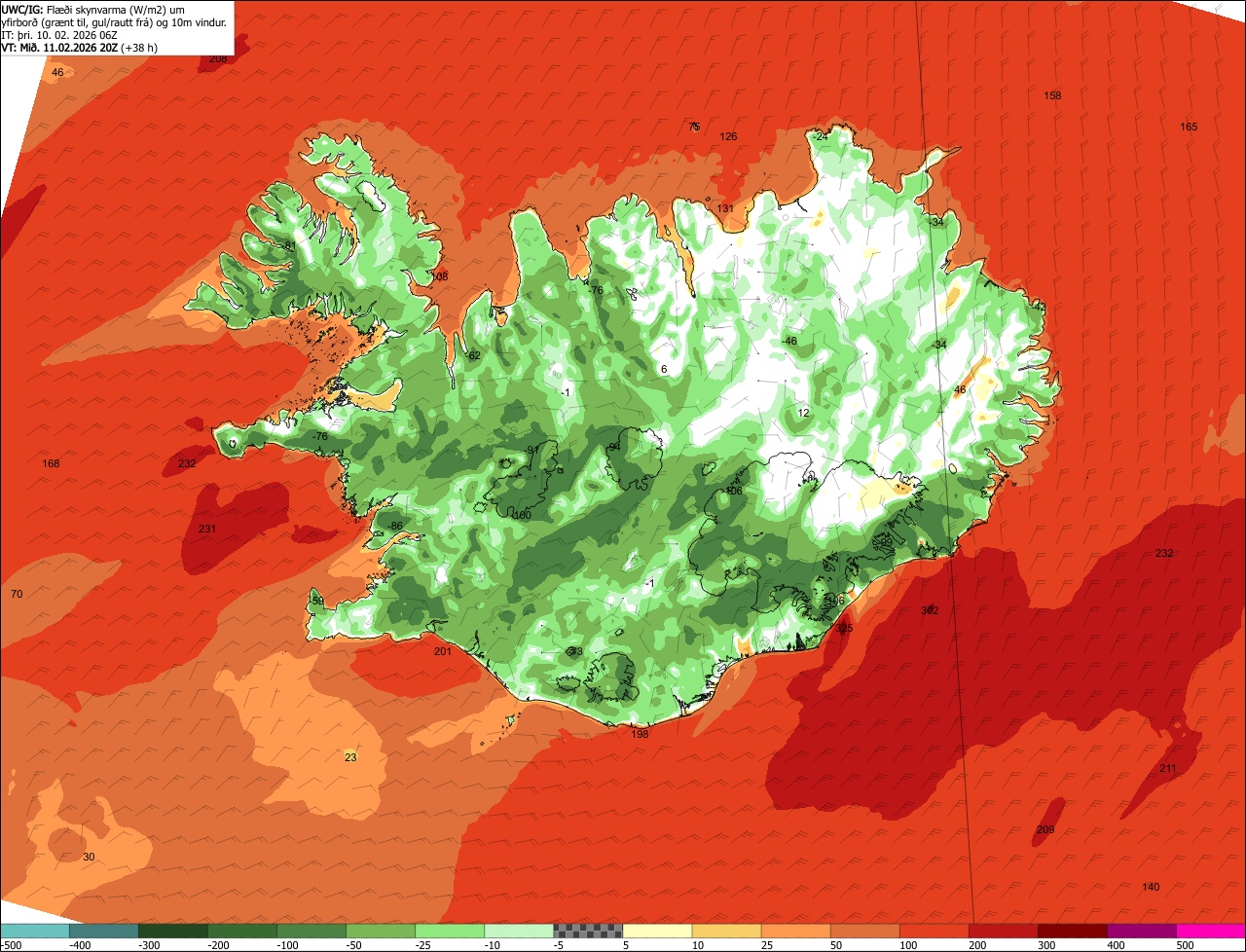This screenshot has width=1246, height=952.
Task: Click the 208 value near the title box
Action: [218, 58]
